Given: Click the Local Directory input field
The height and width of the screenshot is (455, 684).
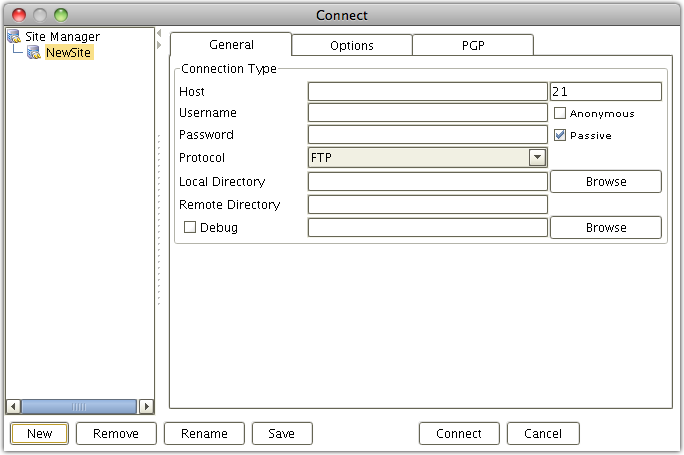Looking at the screenshot, I should (x=428, y=181).
